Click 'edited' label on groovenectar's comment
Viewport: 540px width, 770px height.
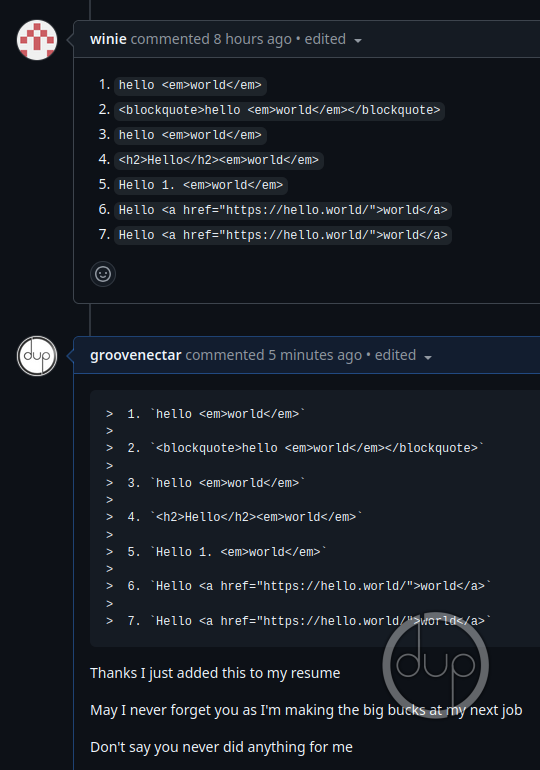tap(395, 355)
